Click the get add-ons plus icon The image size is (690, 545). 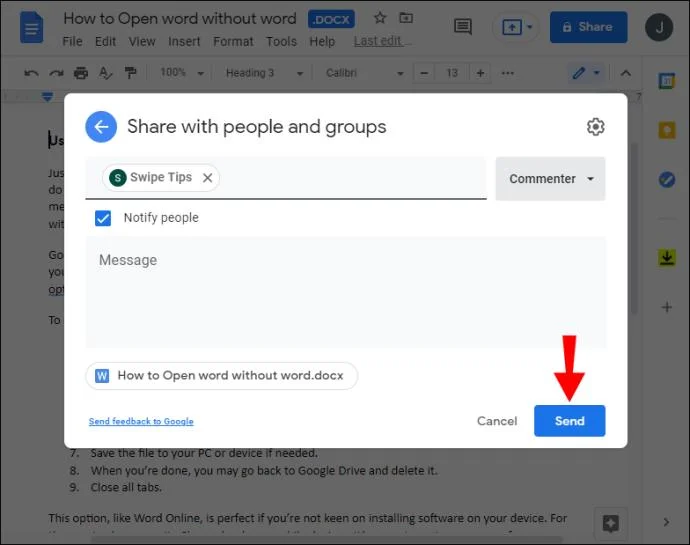667,307
